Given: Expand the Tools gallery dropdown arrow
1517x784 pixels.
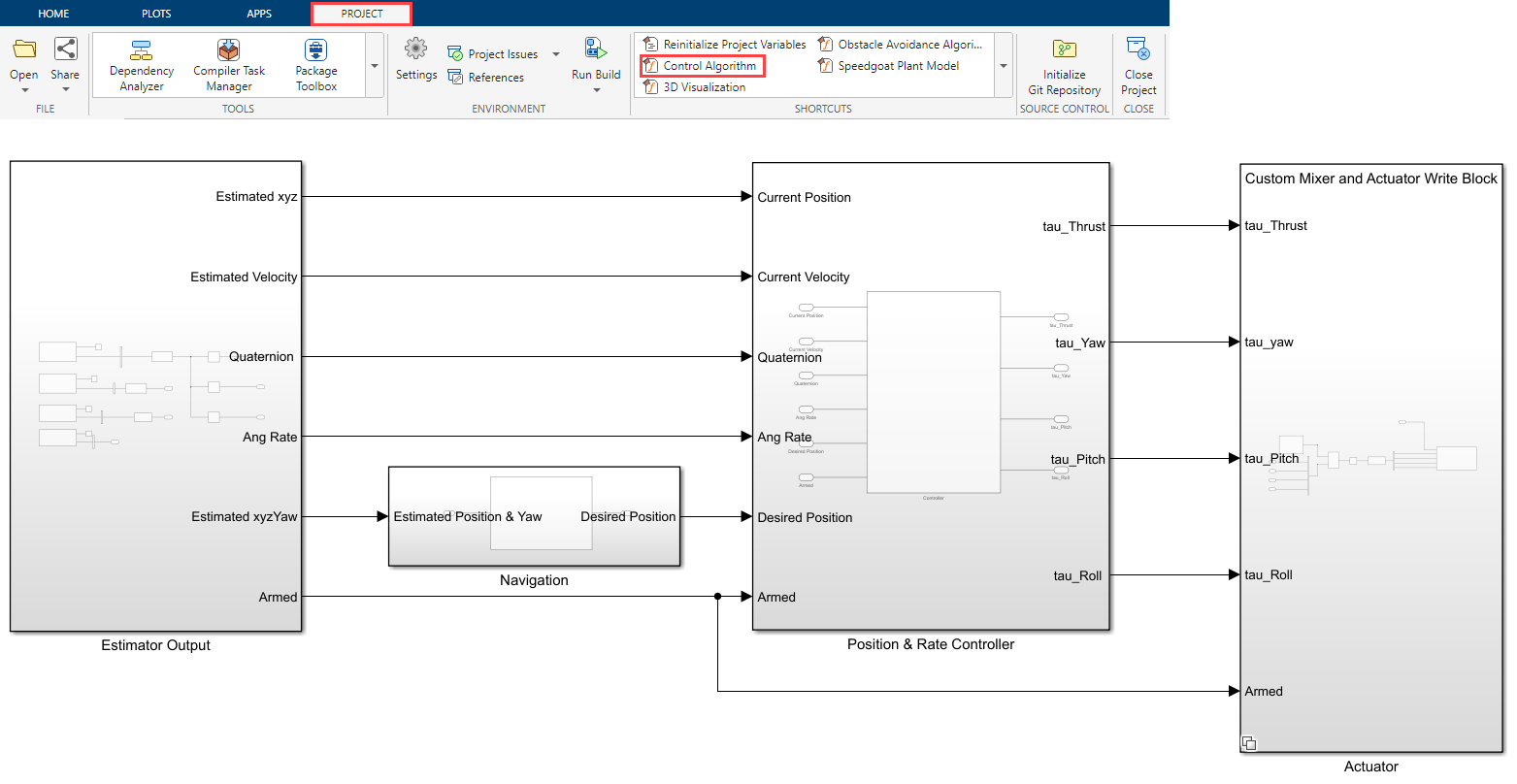Looking at the screenshot, I should 375,66.
